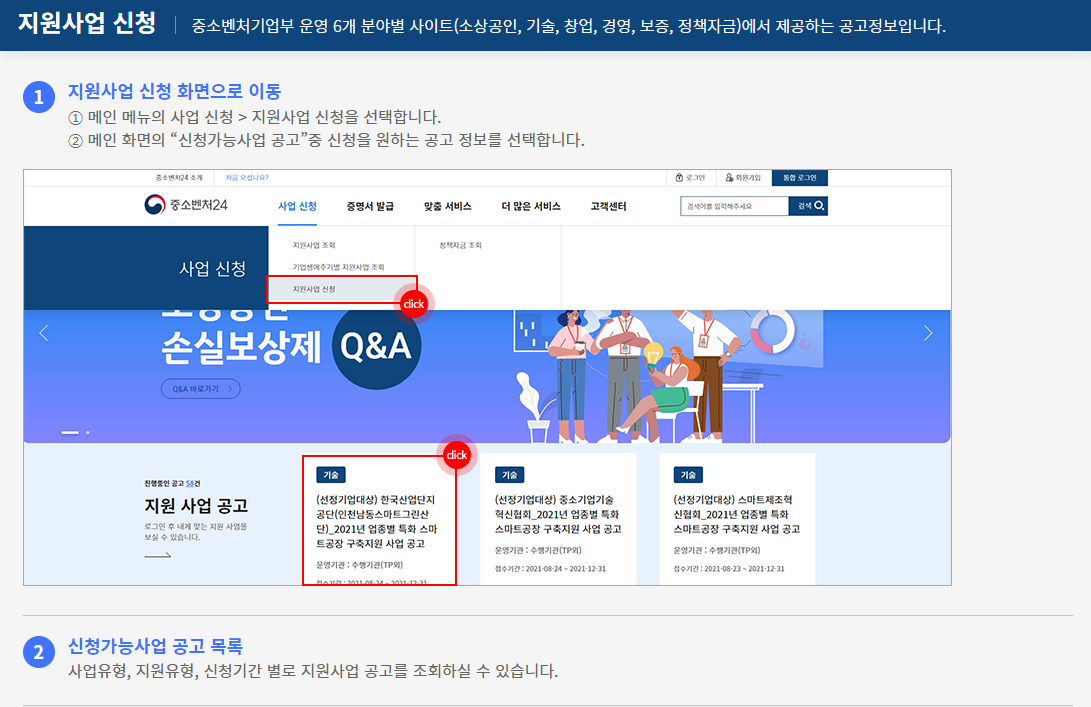This screenshot has width=1091, height=707.
Task: Click the 손실보상제 Q&A banner image
Action: point(487,376)
